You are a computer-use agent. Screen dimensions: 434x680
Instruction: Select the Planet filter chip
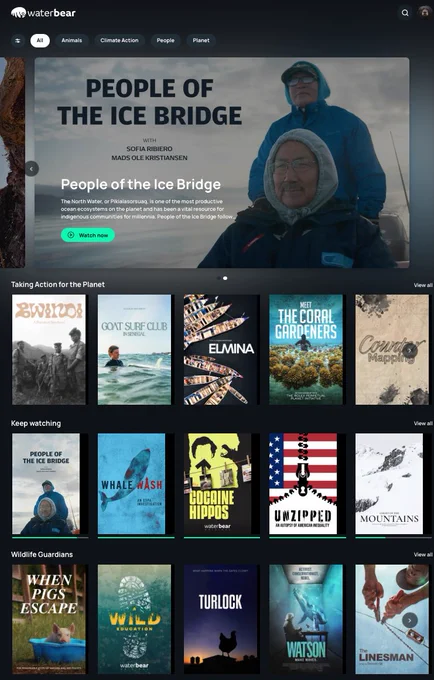tap(201, 40)
